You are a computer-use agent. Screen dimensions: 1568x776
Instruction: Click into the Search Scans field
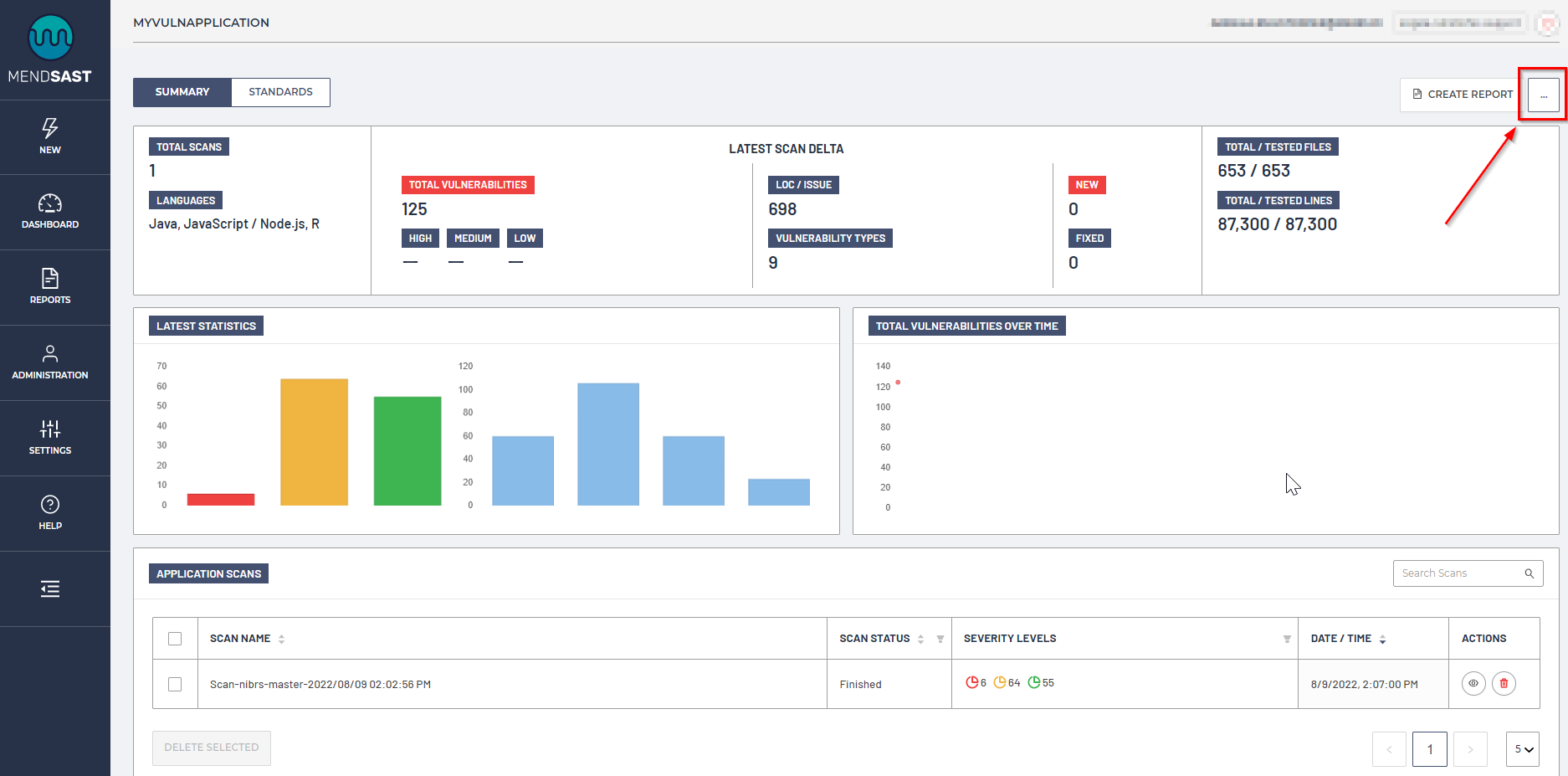click(1459, 573)
